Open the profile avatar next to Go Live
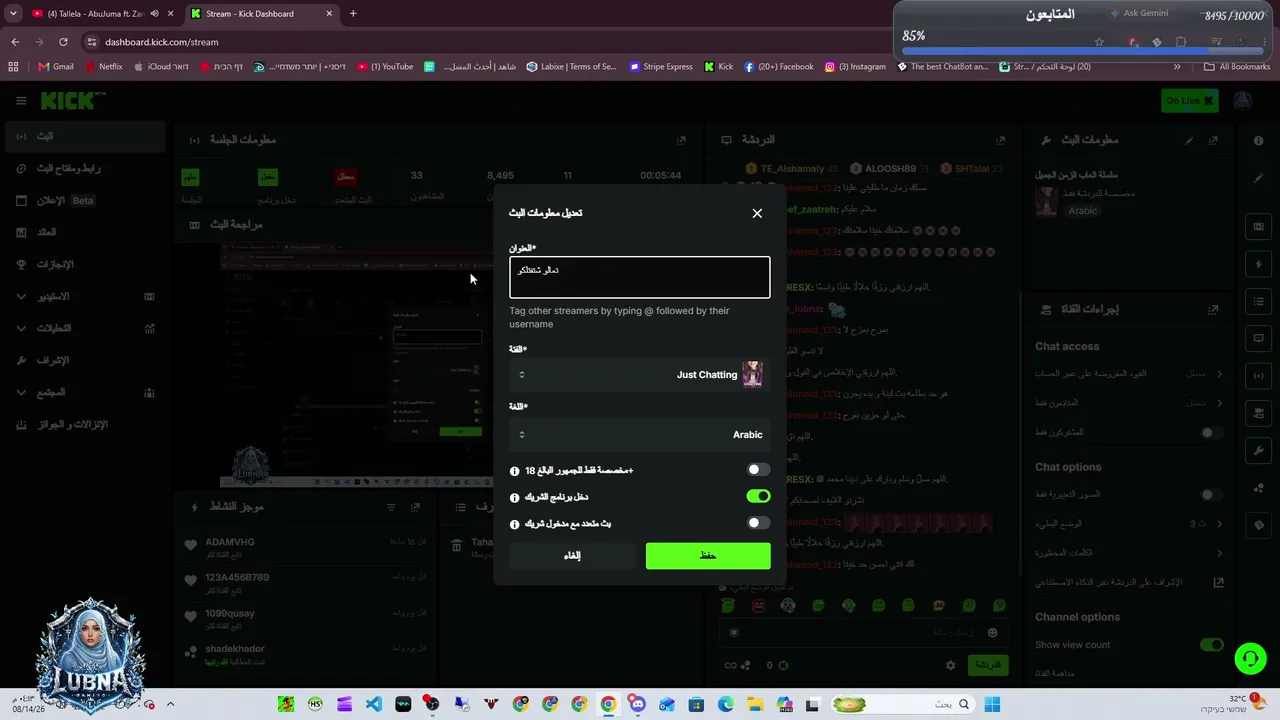This screenshot has width=1280, height=720. point(1242,100)
